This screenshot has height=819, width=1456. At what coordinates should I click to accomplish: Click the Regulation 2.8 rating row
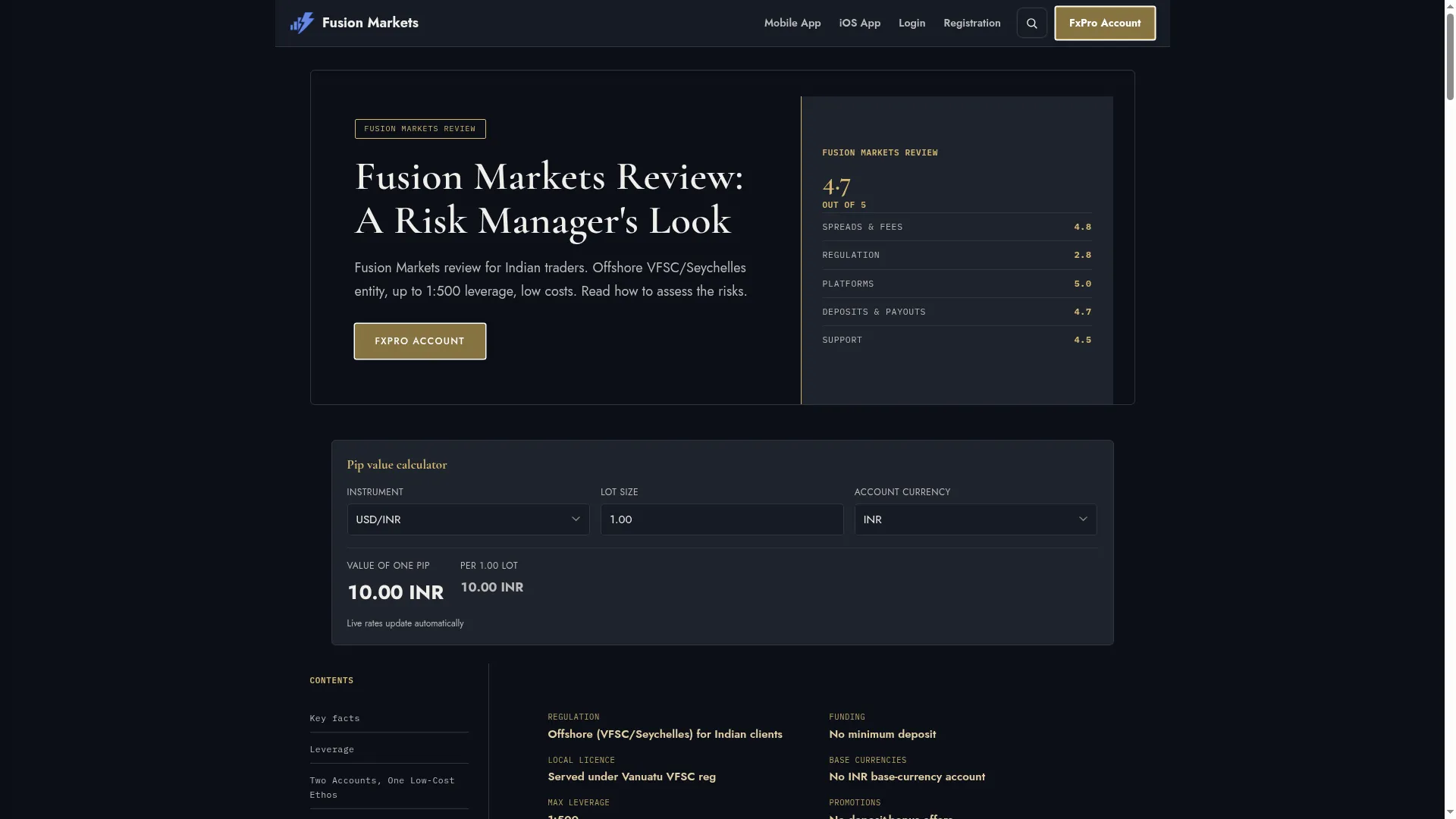click(x=957, y=255)
